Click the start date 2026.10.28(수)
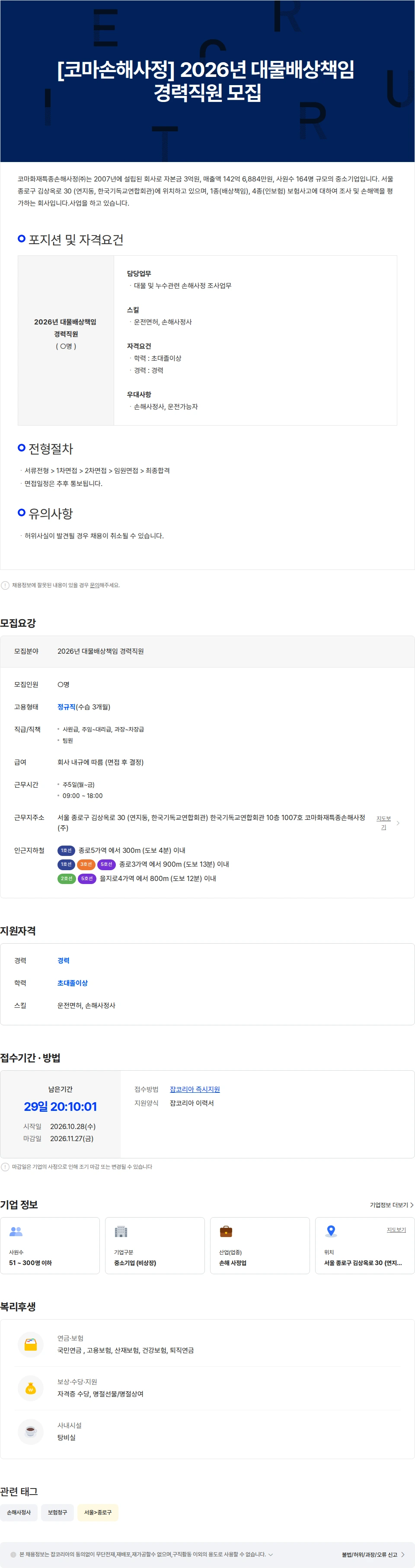 pos(73,1127)
